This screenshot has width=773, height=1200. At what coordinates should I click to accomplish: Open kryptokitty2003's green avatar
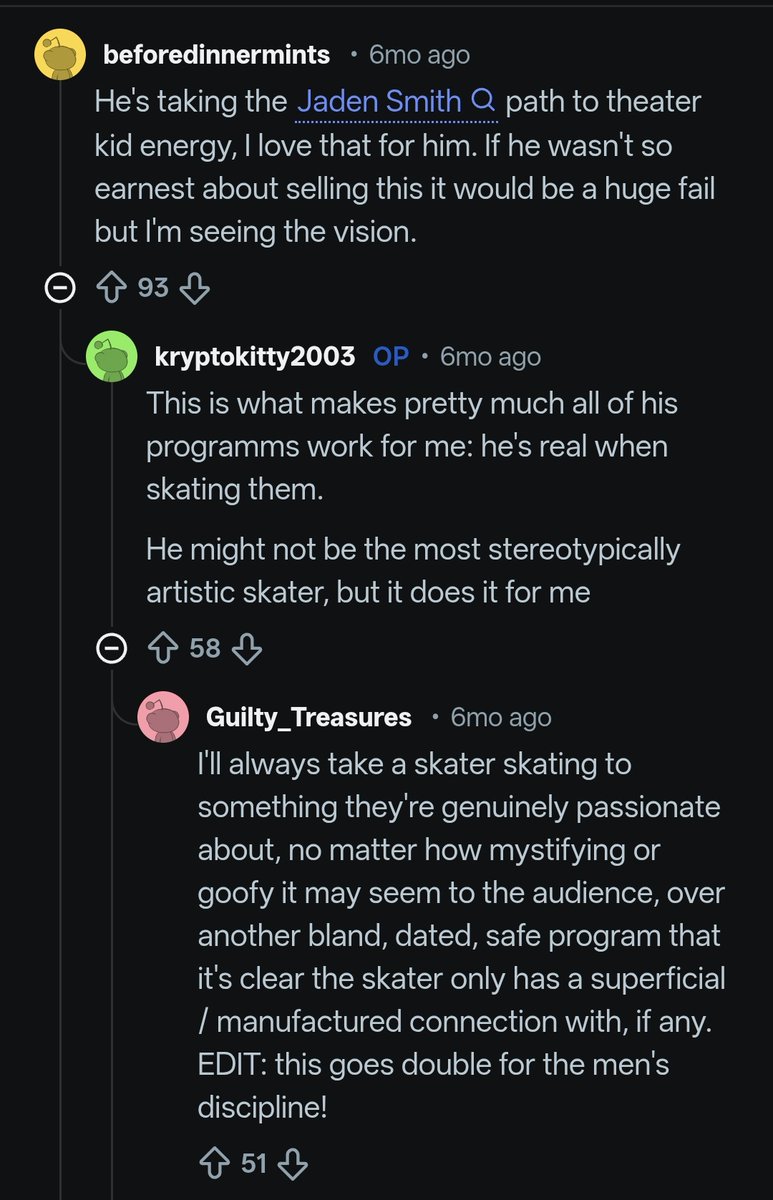click(x=111, y=356)
